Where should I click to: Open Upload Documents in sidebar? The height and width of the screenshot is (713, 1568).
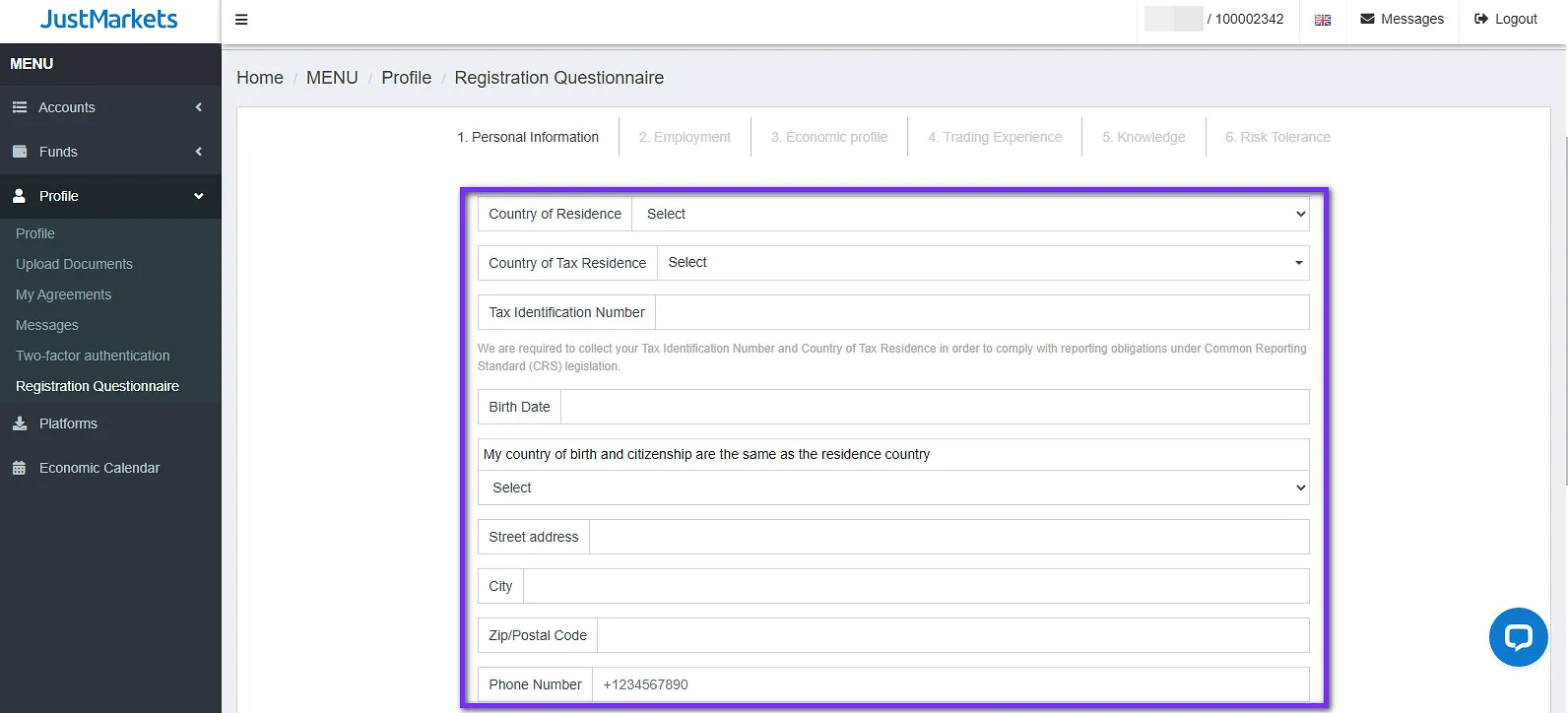tap(74, 264)
